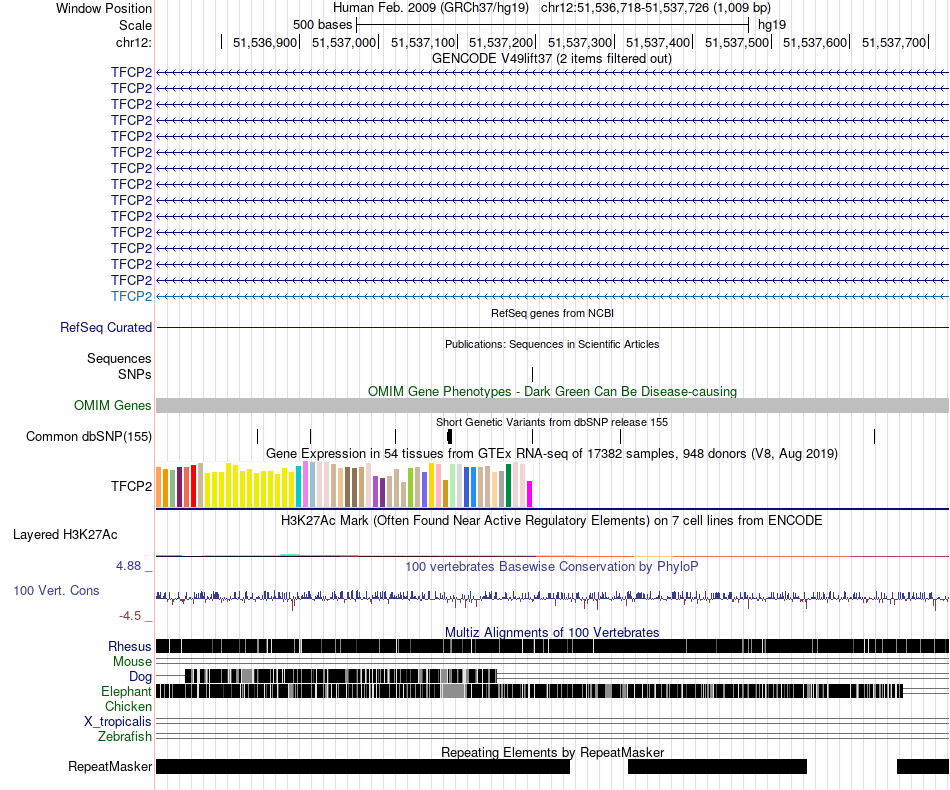Screen dimensions: 950x790
Task: Click the PhyloP conservation wiggle graph
Action: coord(552,599)
